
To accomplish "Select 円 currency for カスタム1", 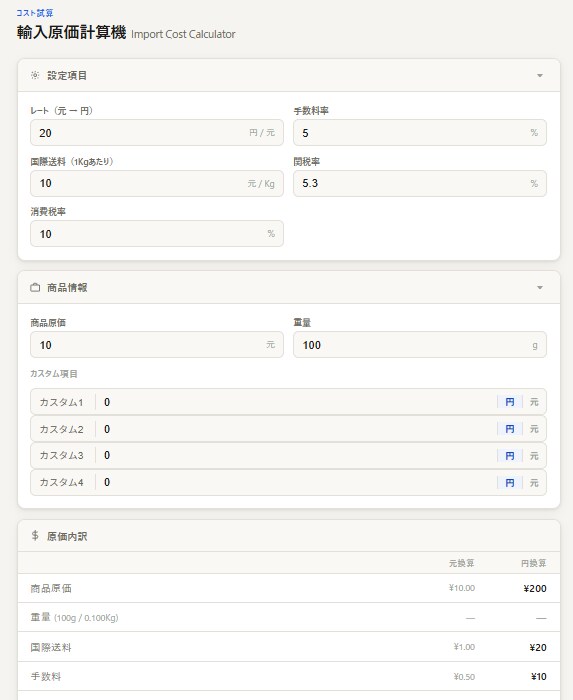I will coord(510,402).
